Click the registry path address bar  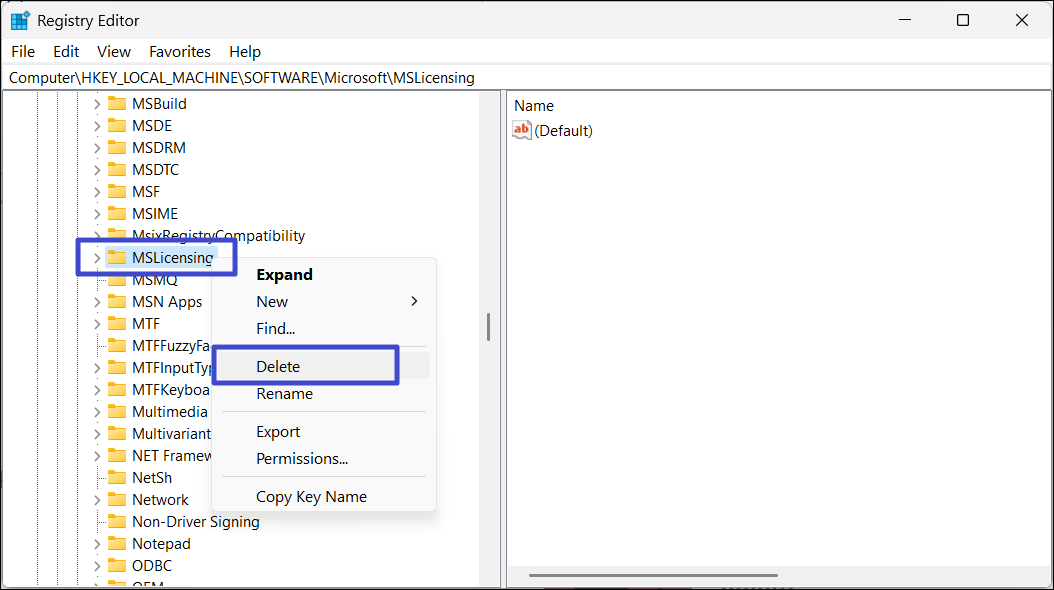[x=500, y=77]
